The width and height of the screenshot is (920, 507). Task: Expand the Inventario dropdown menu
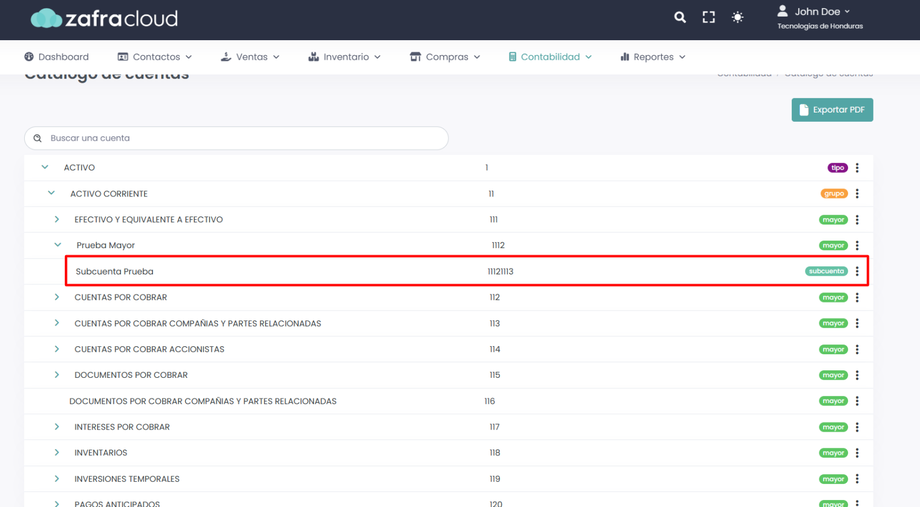344,57
